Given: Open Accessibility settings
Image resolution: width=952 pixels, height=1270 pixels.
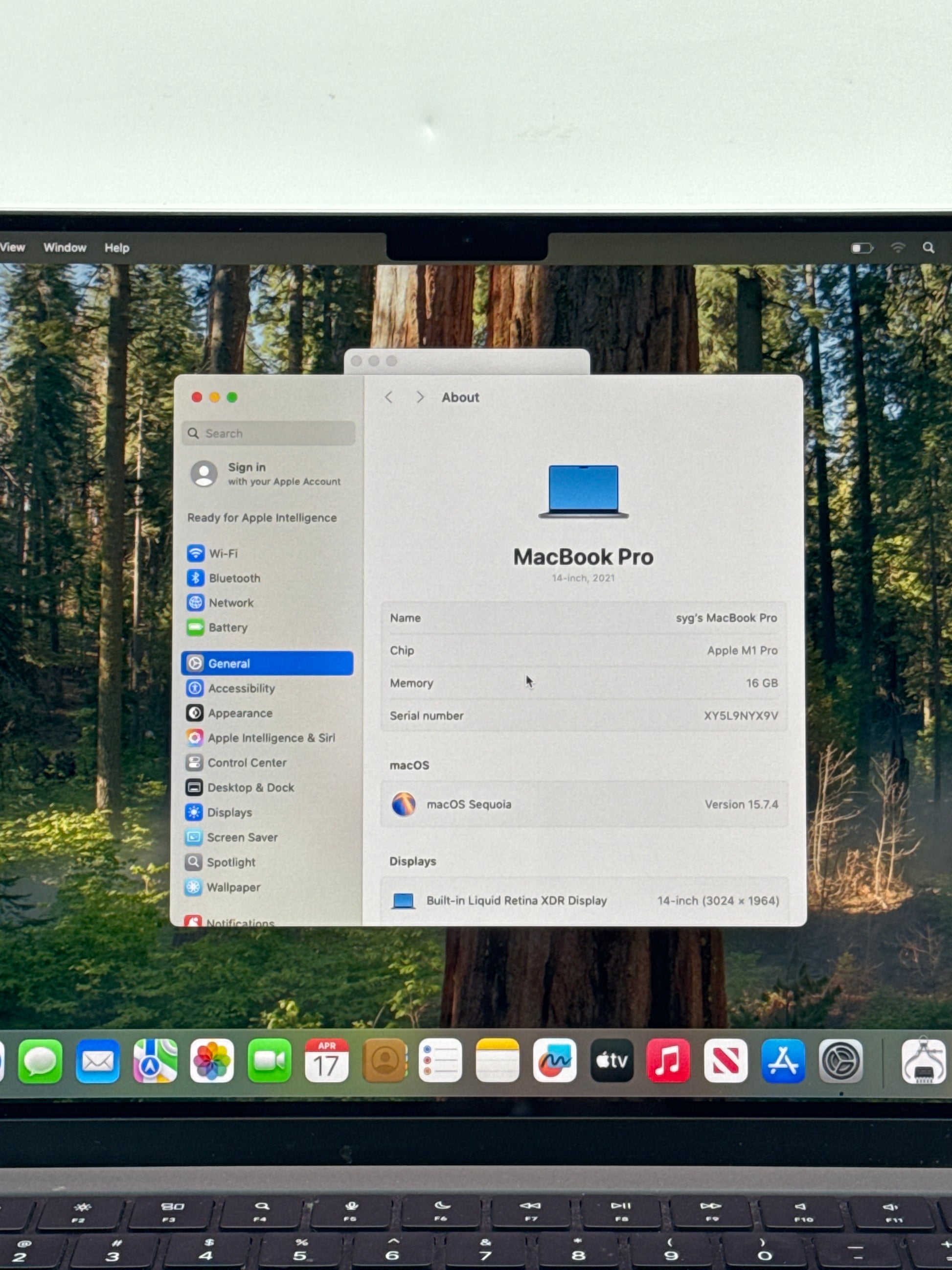Looking at the screenshot, I should click(241, 689).
